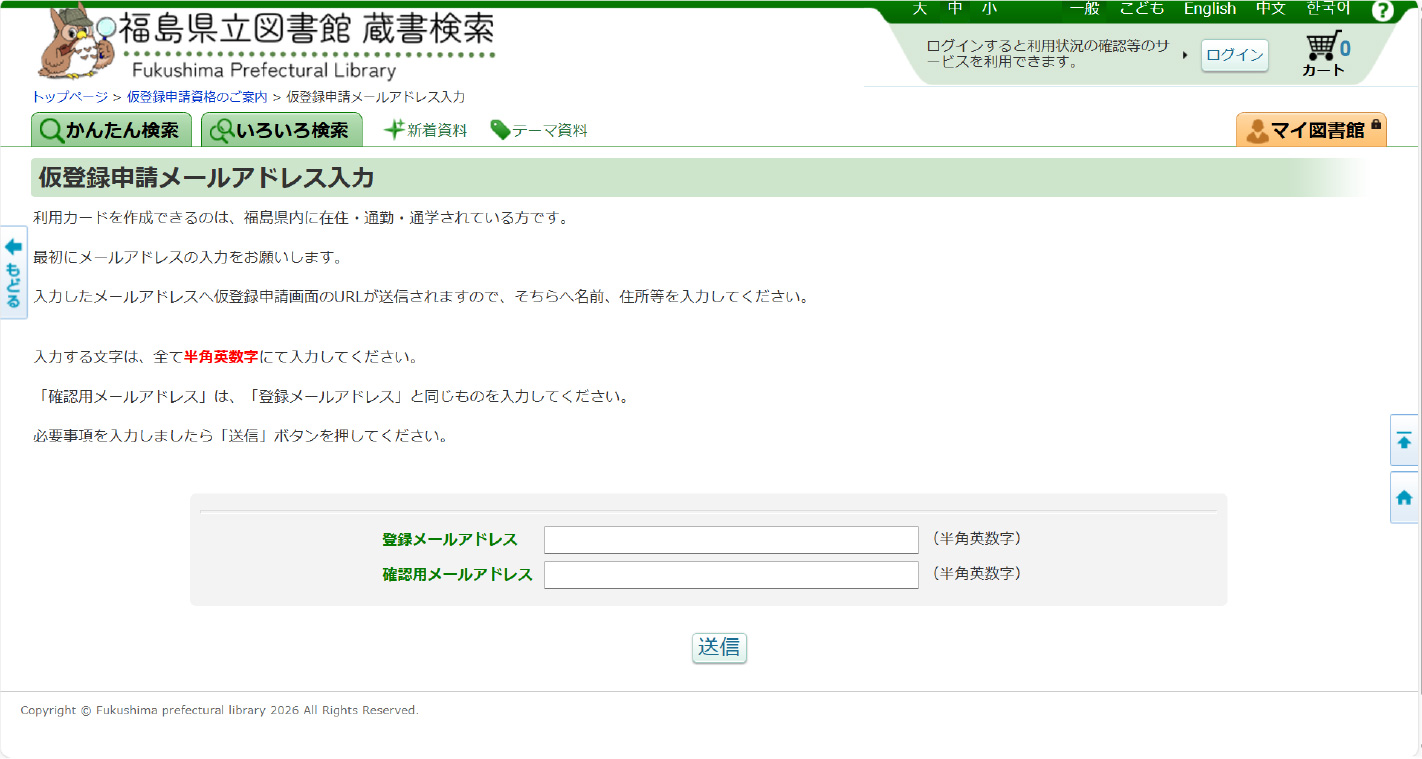
Task: Click the 確認用メールアドレス input field
Action: 730,575
